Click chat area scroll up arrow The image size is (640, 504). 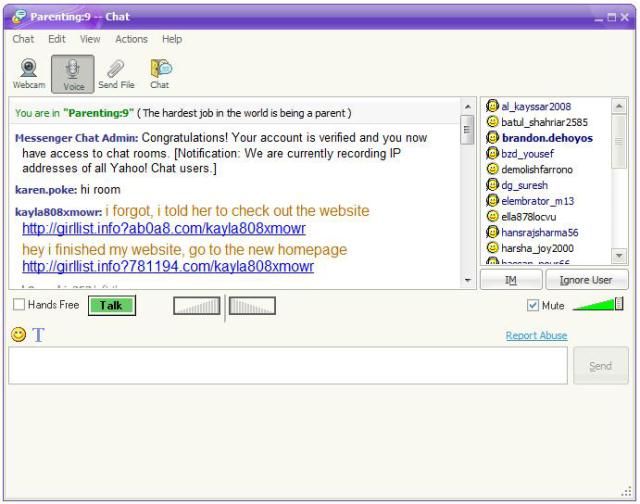point(468,107)
